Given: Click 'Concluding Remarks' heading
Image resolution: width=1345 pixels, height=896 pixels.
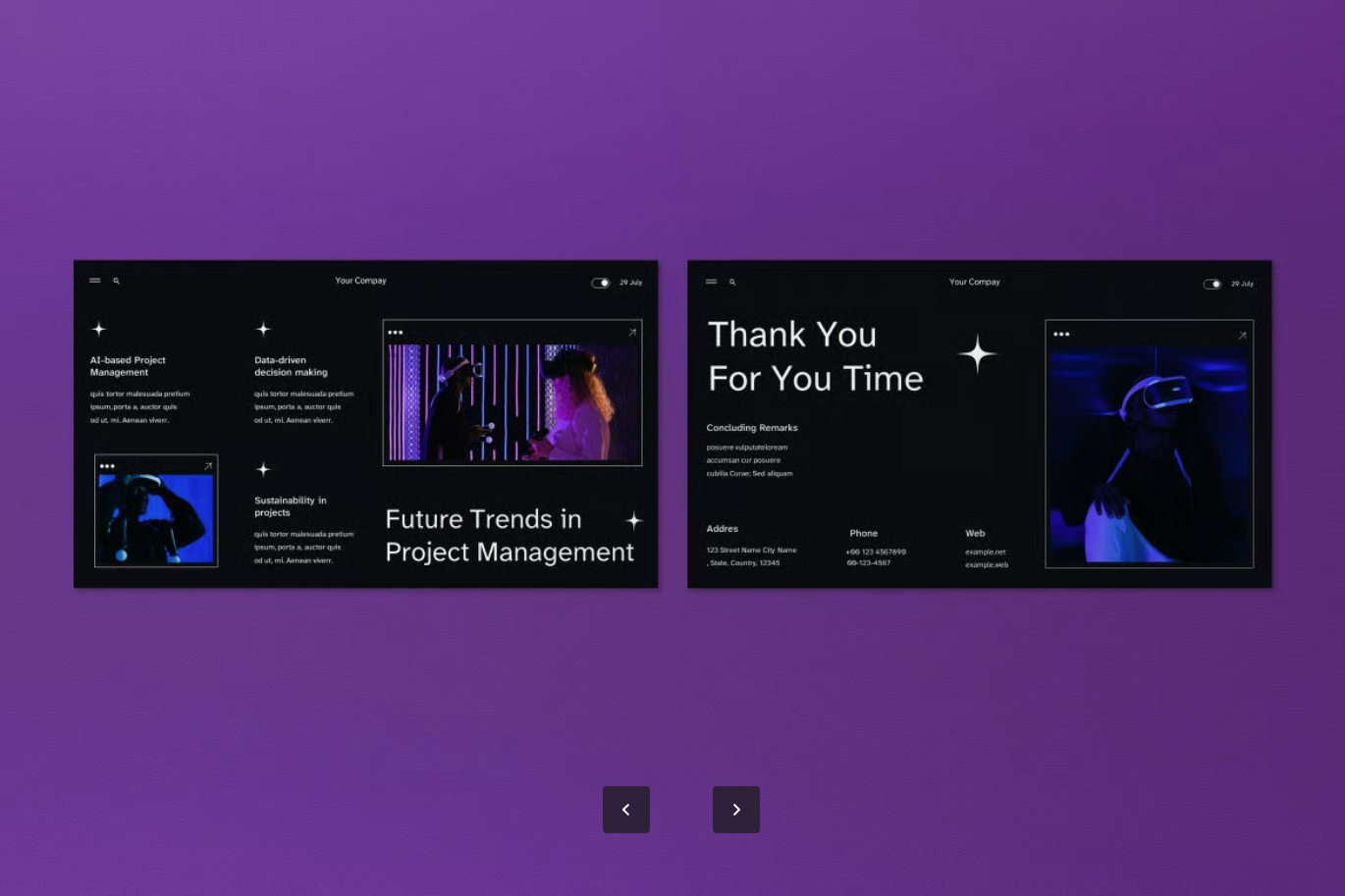Looking at the screenshot, I should [x=752, y=428].
